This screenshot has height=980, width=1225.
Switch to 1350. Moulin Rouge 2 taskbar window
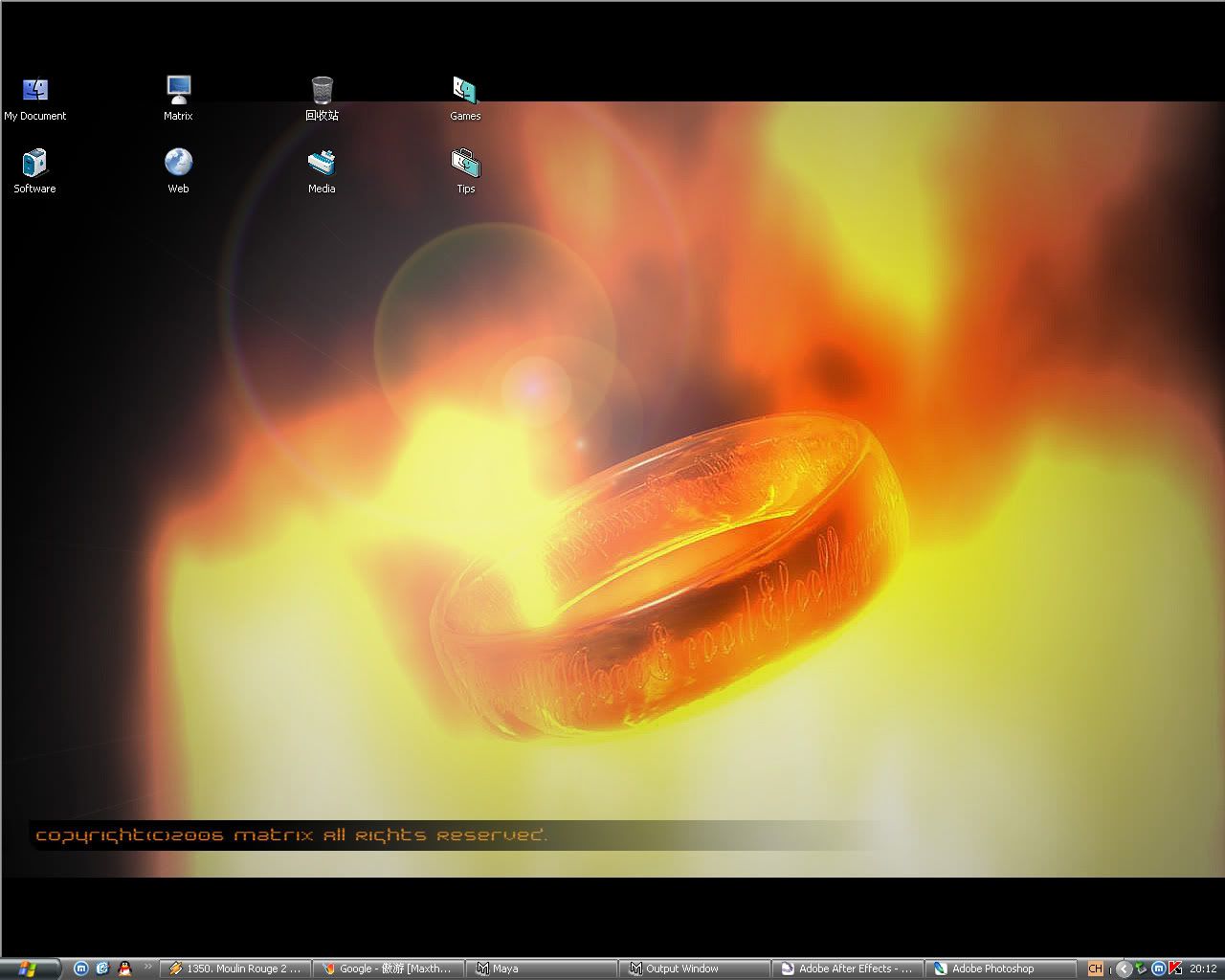(x=234, y=969)
